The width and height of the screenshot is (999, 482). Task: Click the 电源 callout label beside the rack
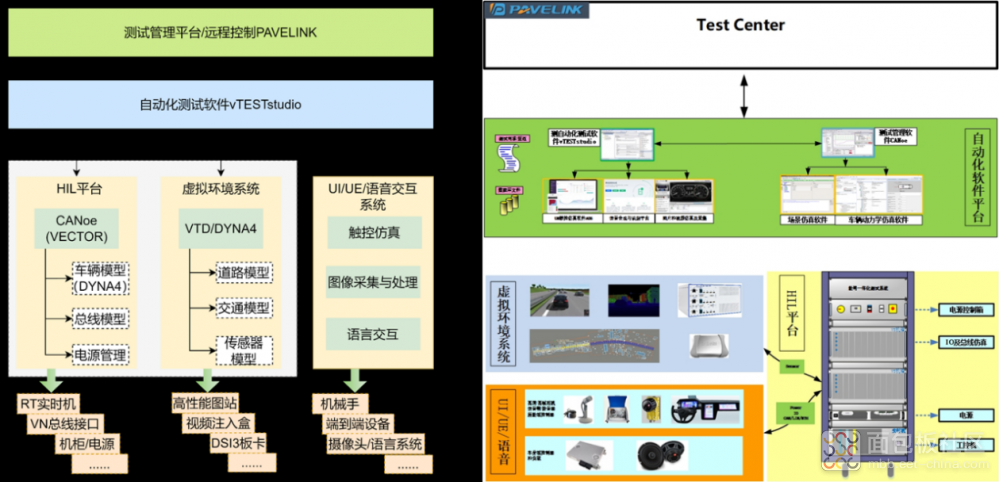pos(966,414)
